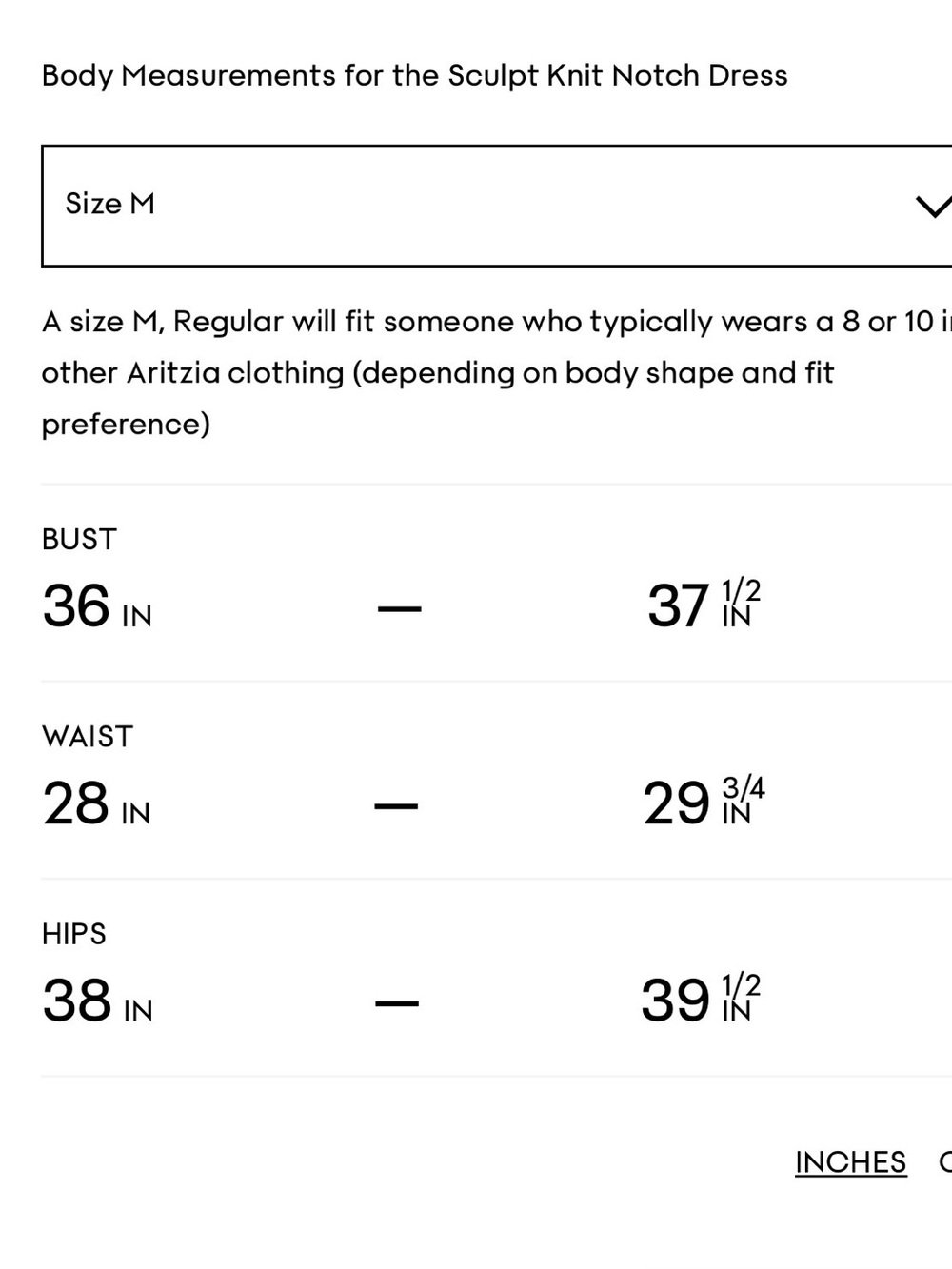Viewport: 952px width, 1269px height.
Task: Click the 38 IN hips minimum value
Action: 97,1001
